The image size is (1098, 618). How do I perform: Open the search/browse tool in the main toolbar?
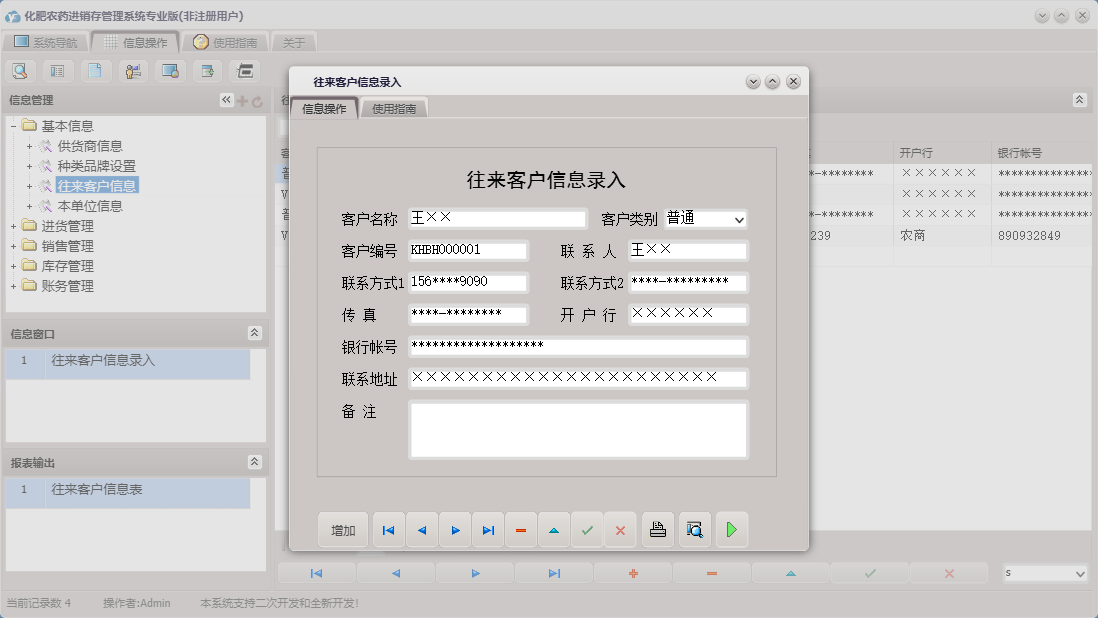point(20,70)
